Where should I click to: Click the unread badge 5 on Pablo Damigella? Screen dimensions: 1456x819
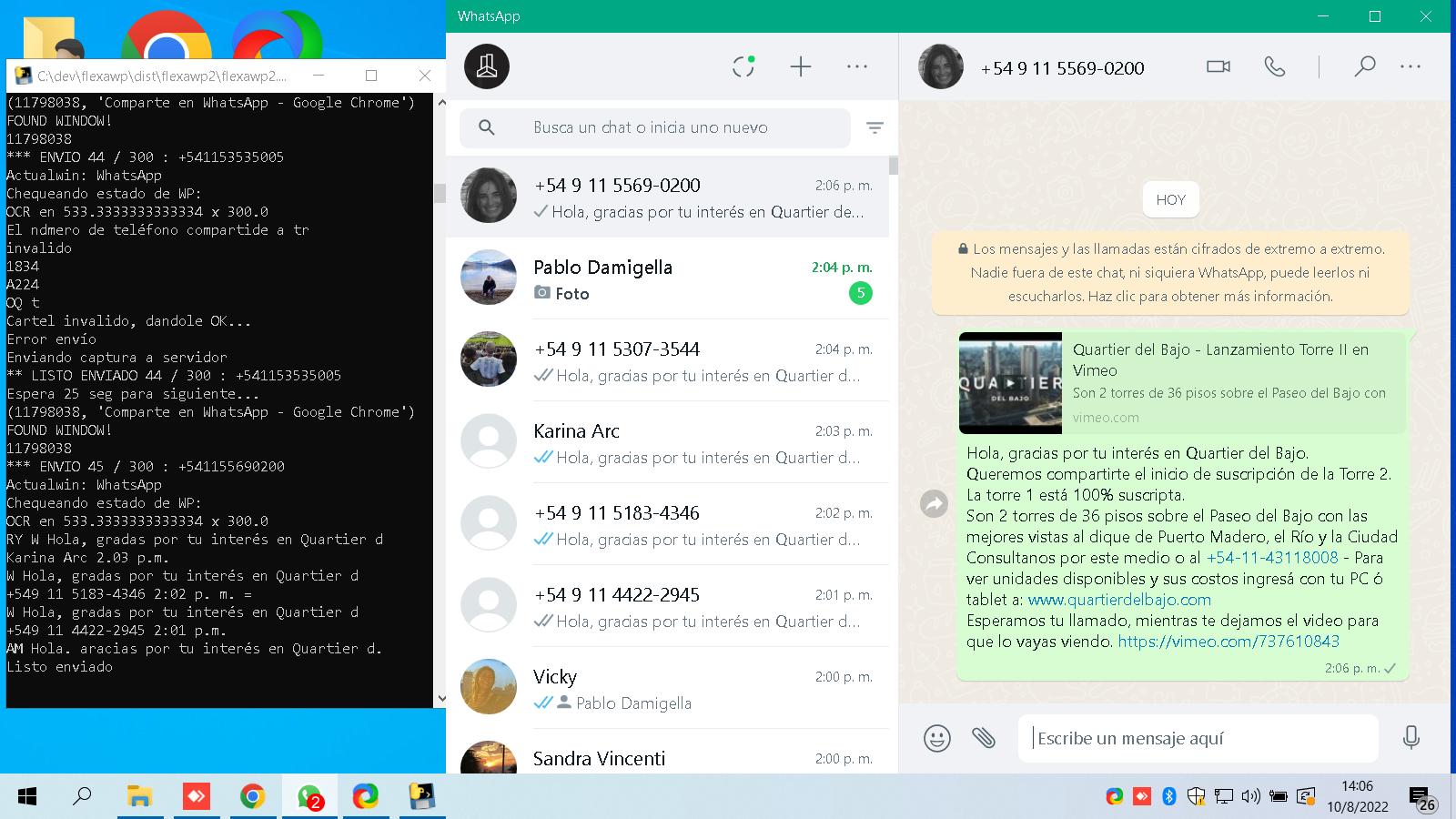[860, 293]
